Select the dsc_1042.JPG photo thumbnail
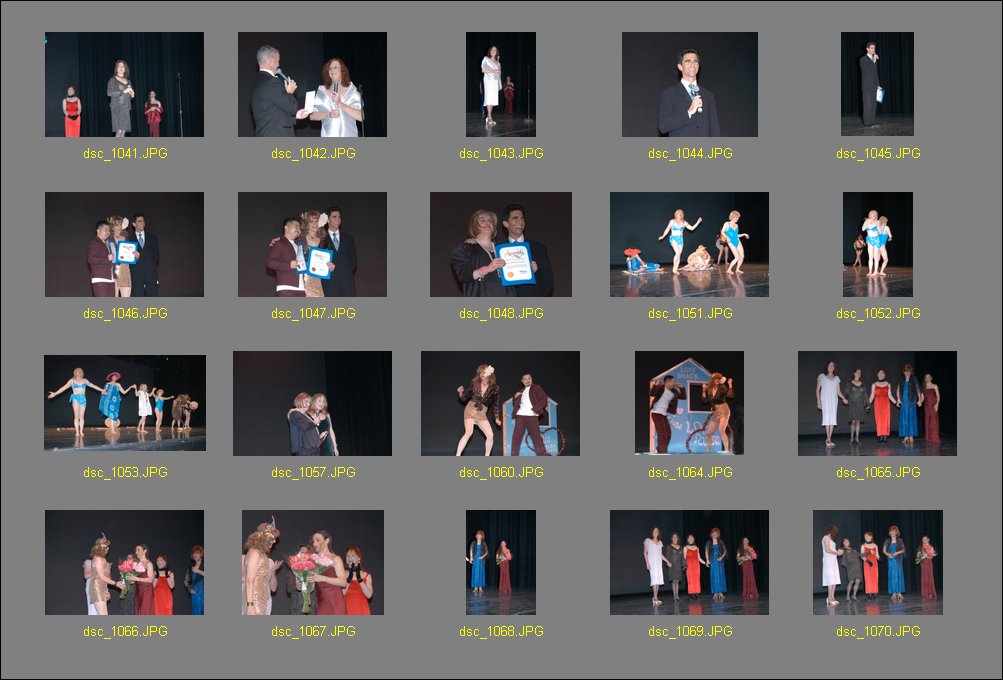This screenshot has width=1003, height=680. [312, 84]
